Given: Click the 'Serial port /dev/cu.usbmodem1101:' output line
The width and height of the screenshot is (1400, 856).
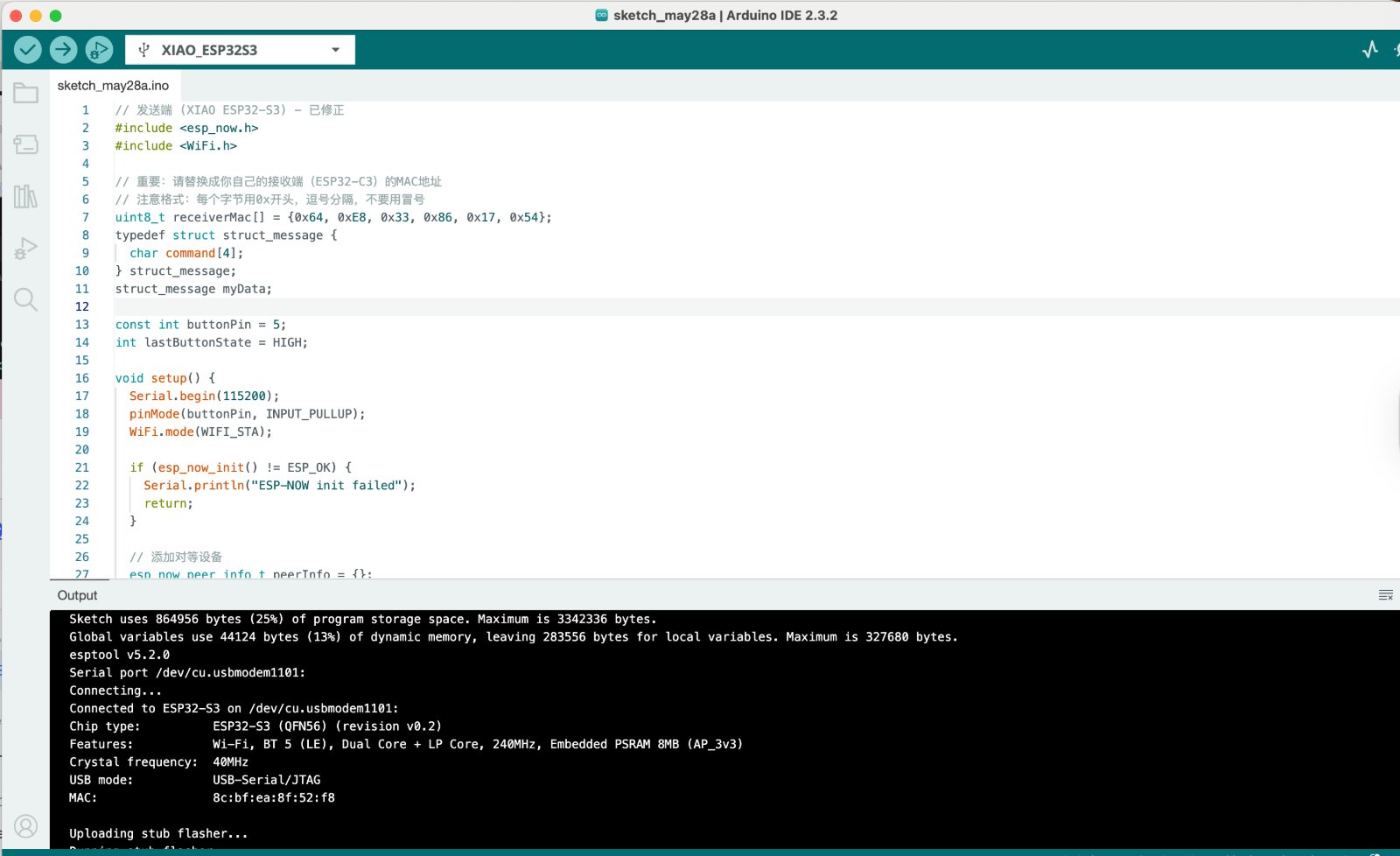Looking at the screenshot, I should point(187,672).
